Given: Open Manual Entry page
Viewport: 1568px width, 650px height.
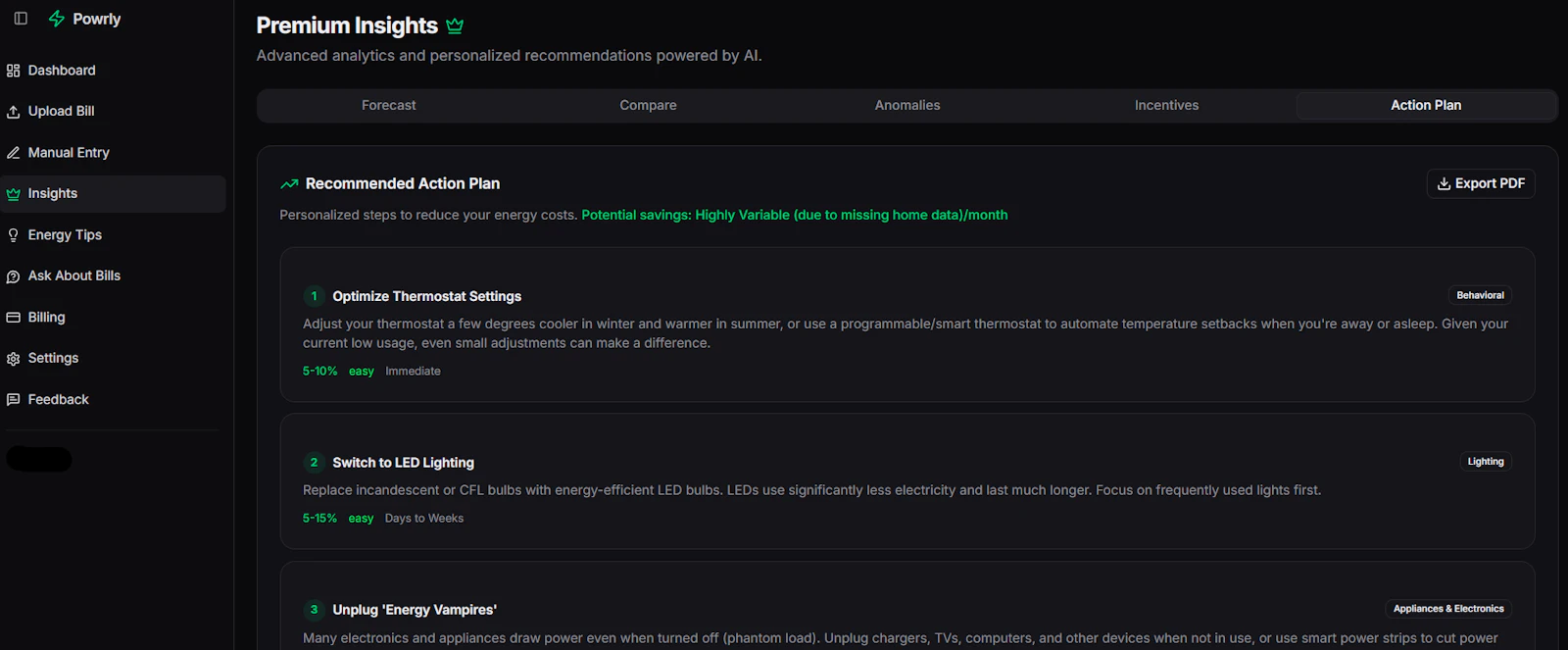Looking at the screenshot, I should (113, 153).
